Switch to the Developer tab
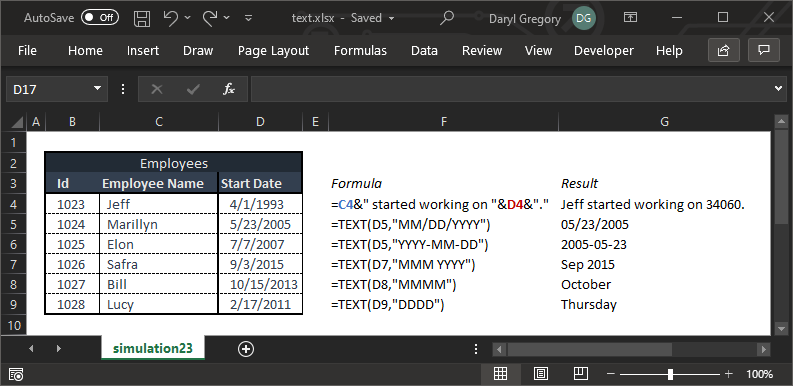This screenshot has width=793, height=386. point(604,51)
